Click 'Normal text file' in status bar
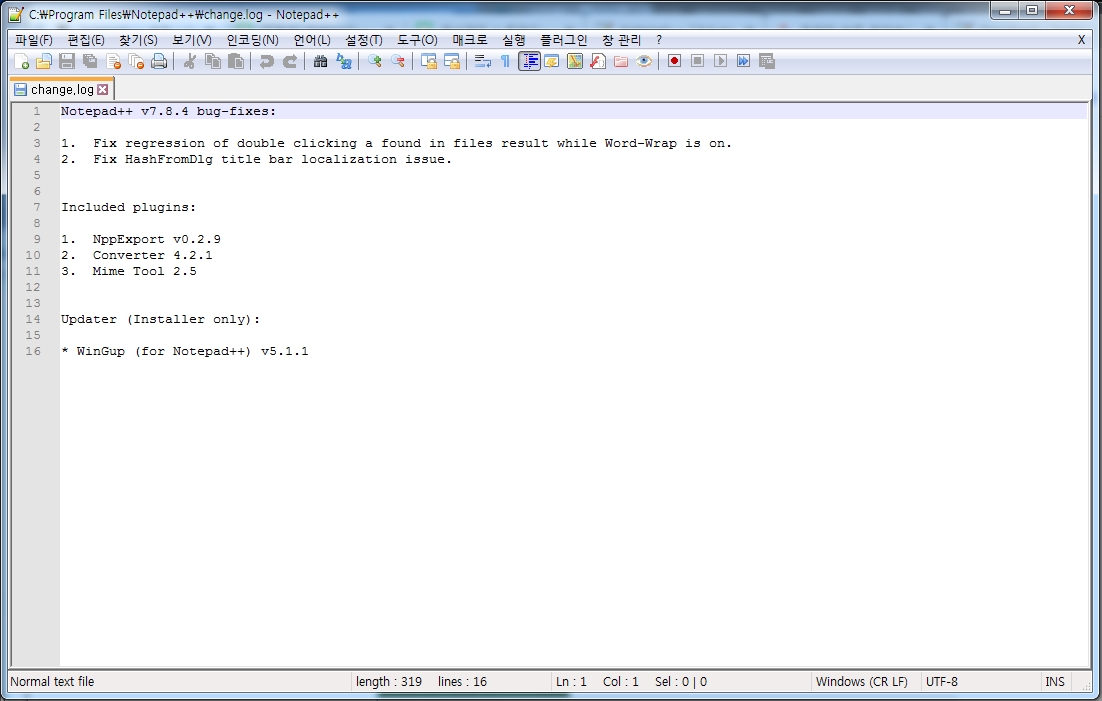 coord(52,681)
